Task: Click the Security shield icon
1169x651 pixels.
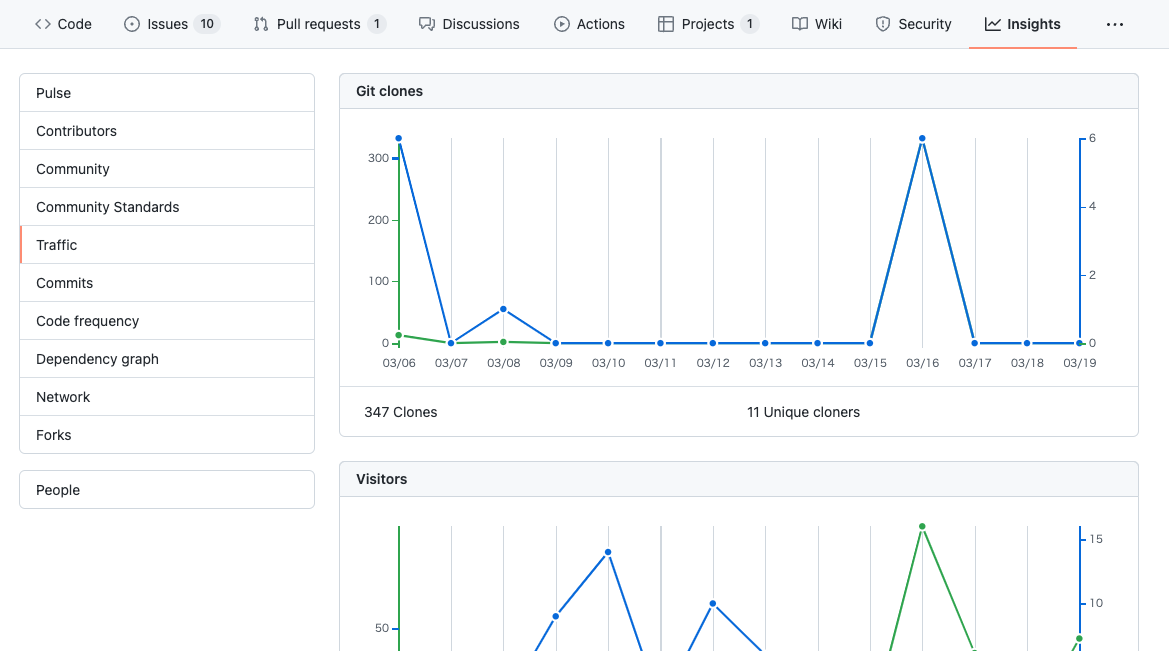Action: click(882, 24)
